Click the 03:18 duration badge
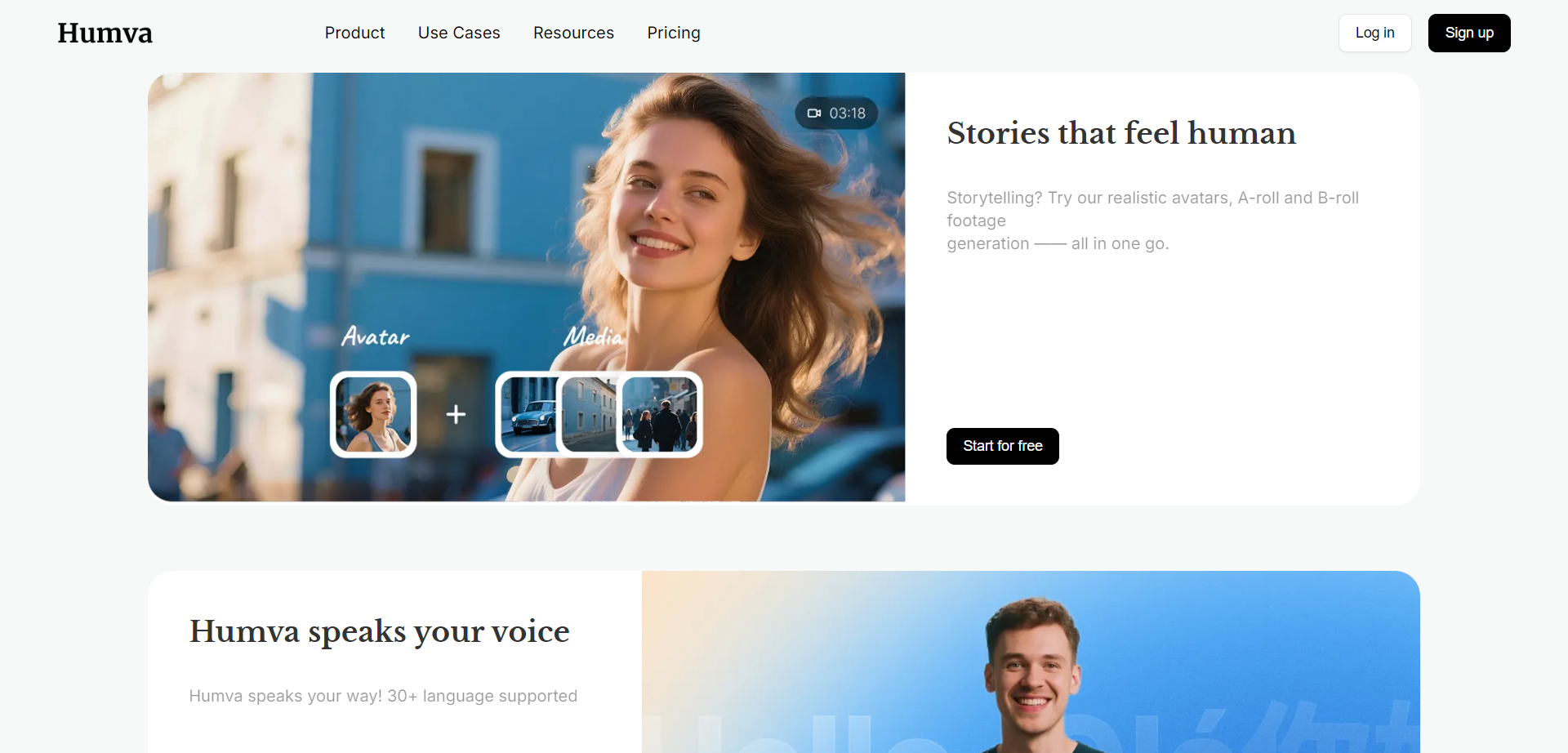This screenshot has height=753, width=1568. pyautogui.click(x=837, y=114)
